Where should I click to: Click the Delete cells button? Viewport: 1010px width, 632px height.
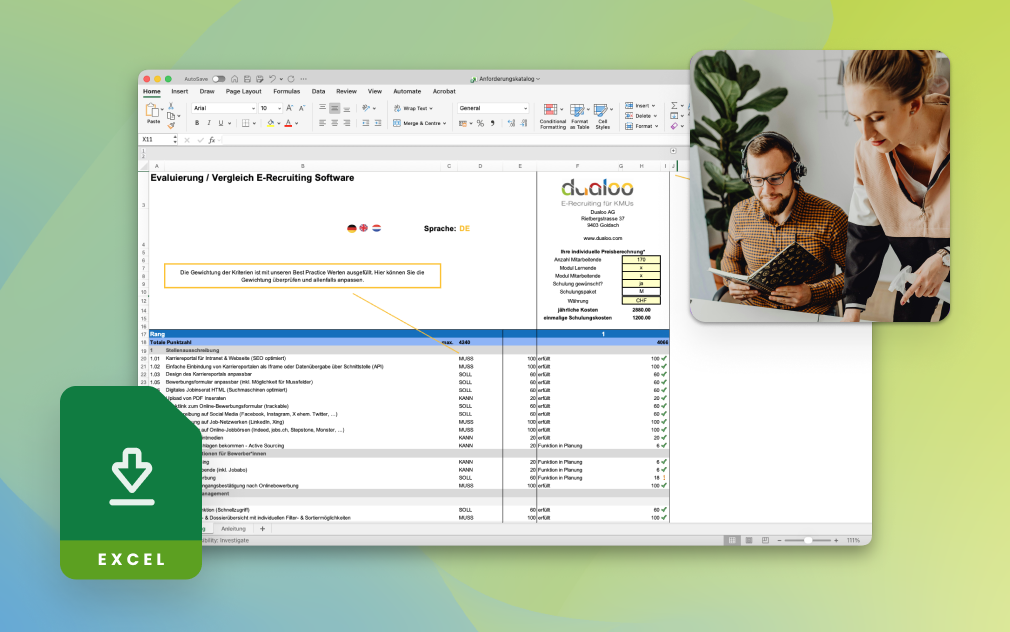(642, 116)
